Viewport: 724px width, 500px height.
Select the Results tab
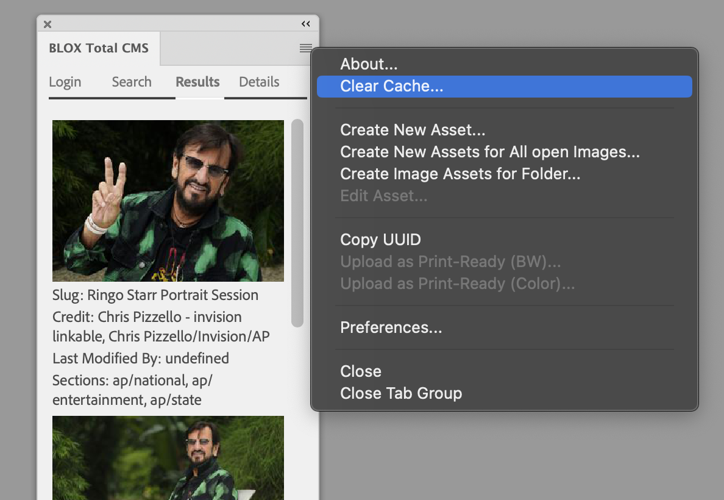[x=198, y=82]
